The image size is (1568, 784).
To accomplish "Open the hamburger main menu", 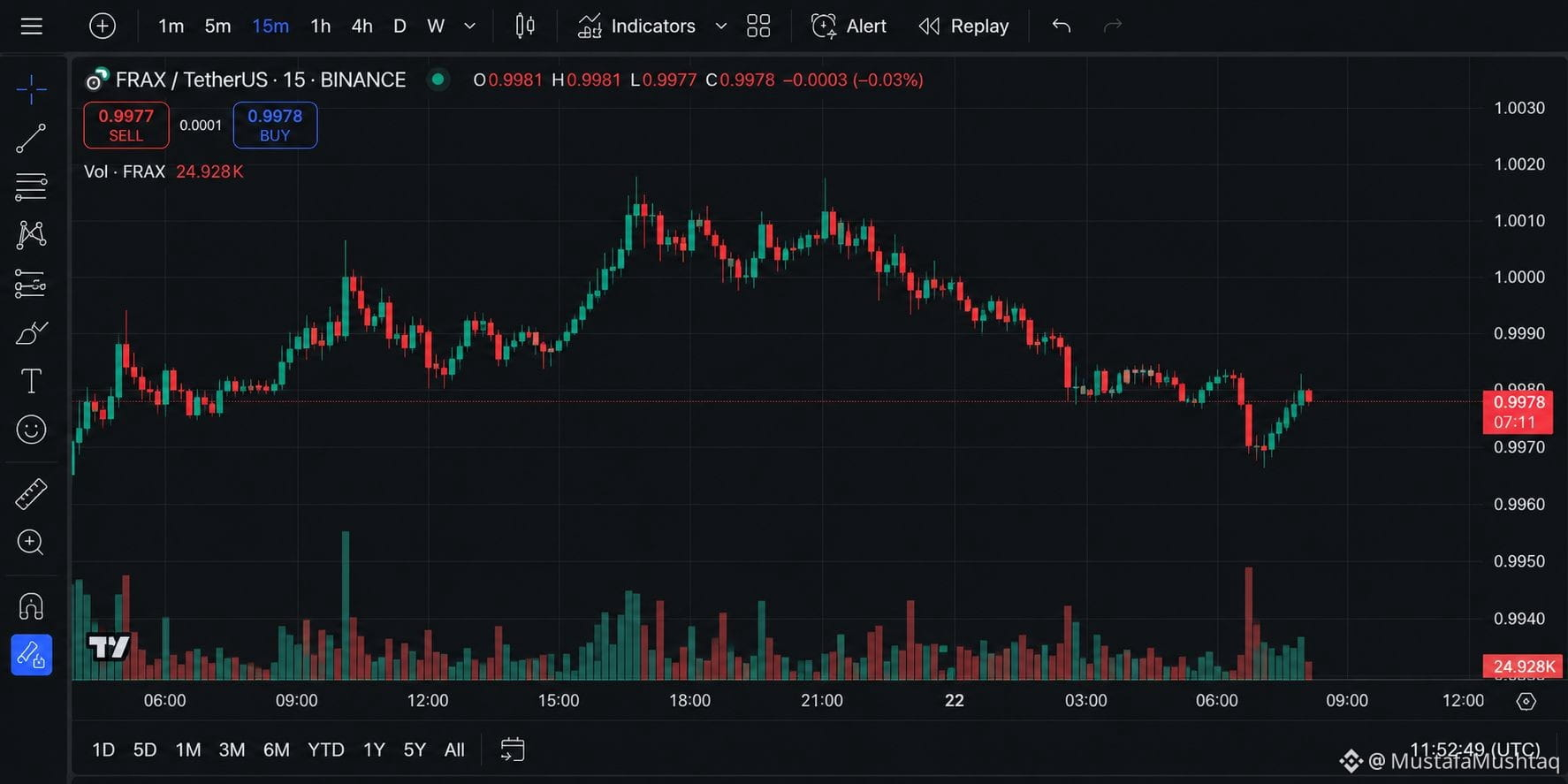I will (32, 26).
